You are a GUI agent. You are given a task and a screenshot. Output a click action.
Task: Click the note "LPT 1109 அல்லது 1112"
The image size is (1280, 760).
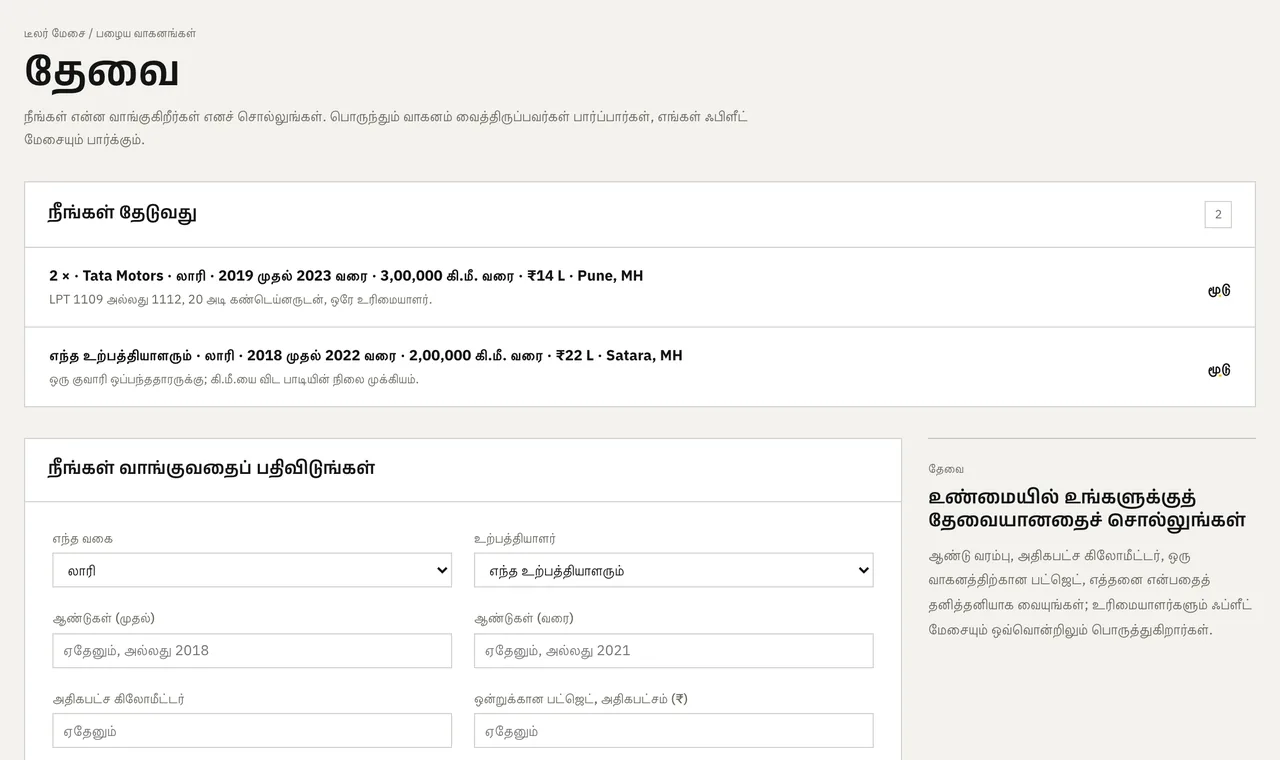pyautogui.click(x=241, y=299)
